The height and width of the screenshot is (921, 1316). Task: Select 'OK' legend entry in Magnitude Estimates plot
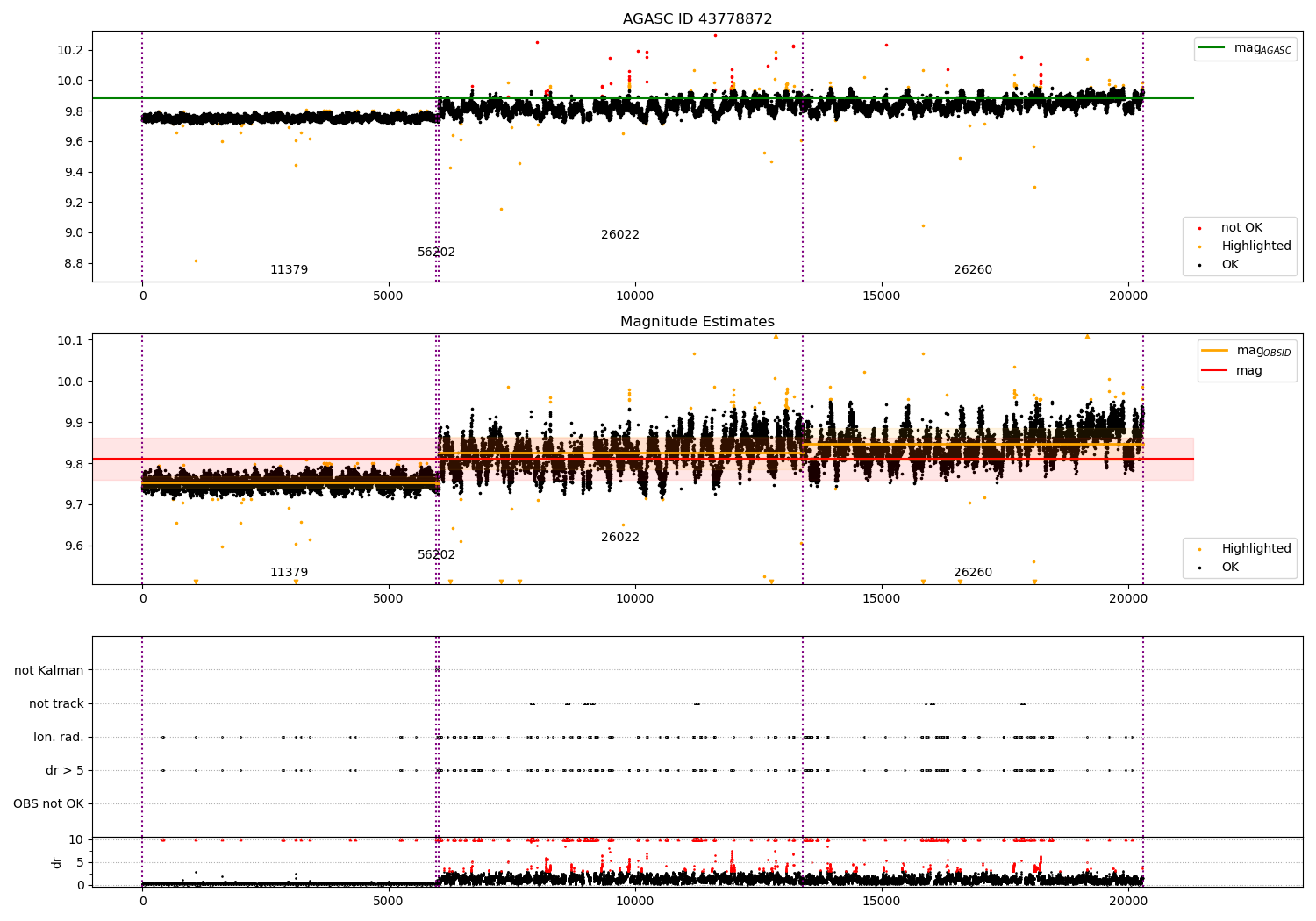pyautogui.click(x=1230, y=568)
